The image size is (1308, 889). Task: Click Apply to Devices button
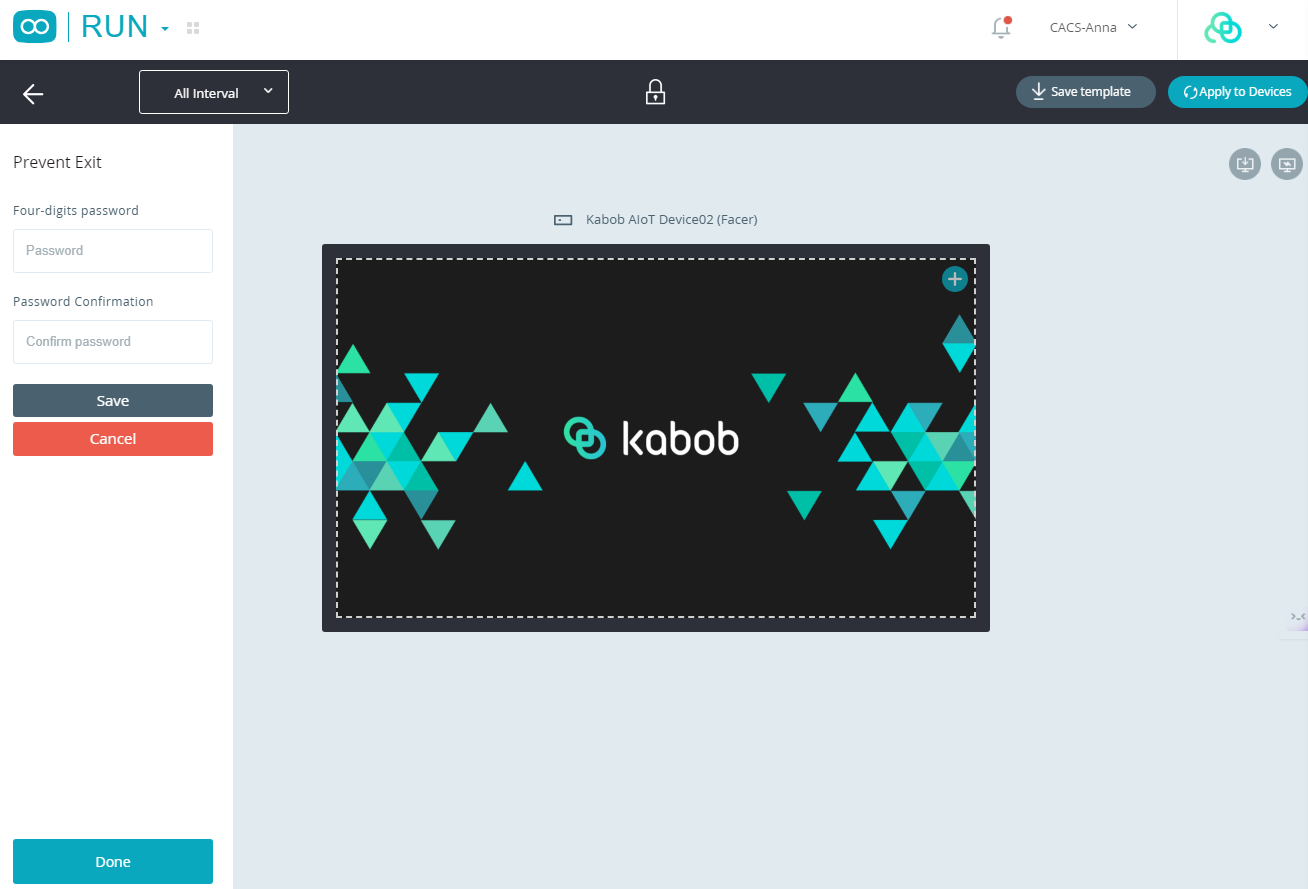pos(1238,92)
